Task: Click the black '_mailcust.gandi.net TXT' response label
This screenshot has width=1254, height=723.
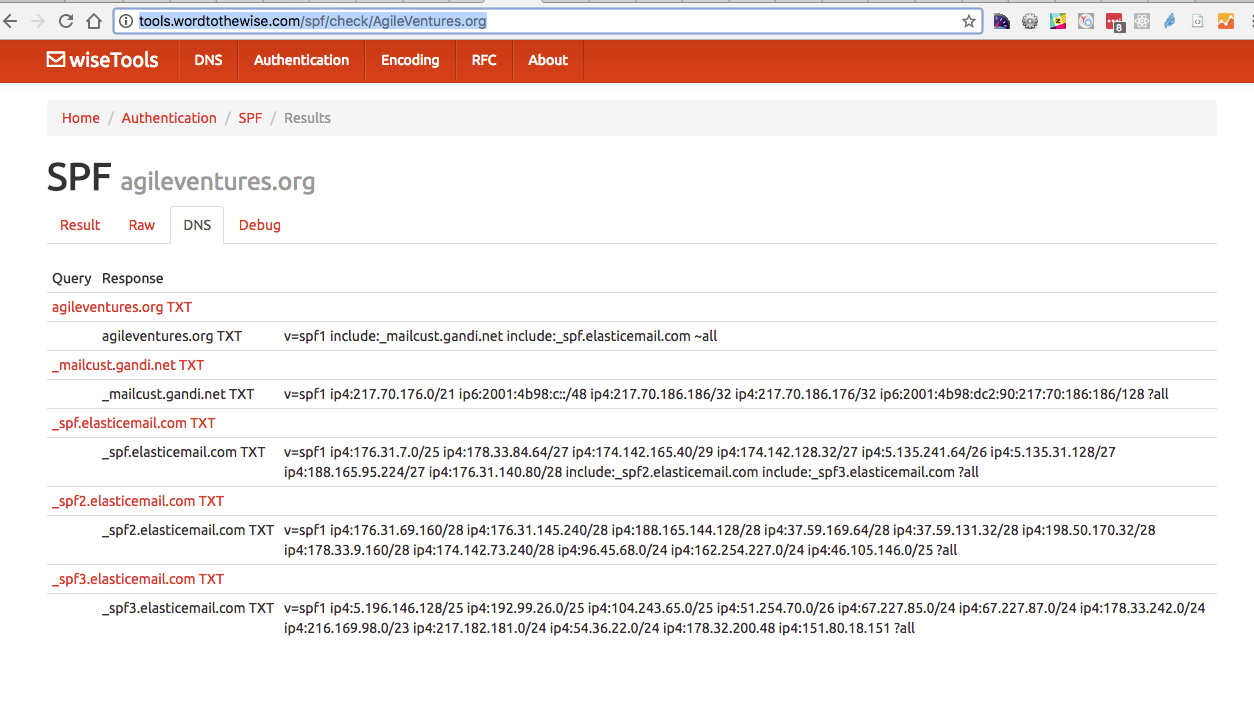Action: pos(178,394)
